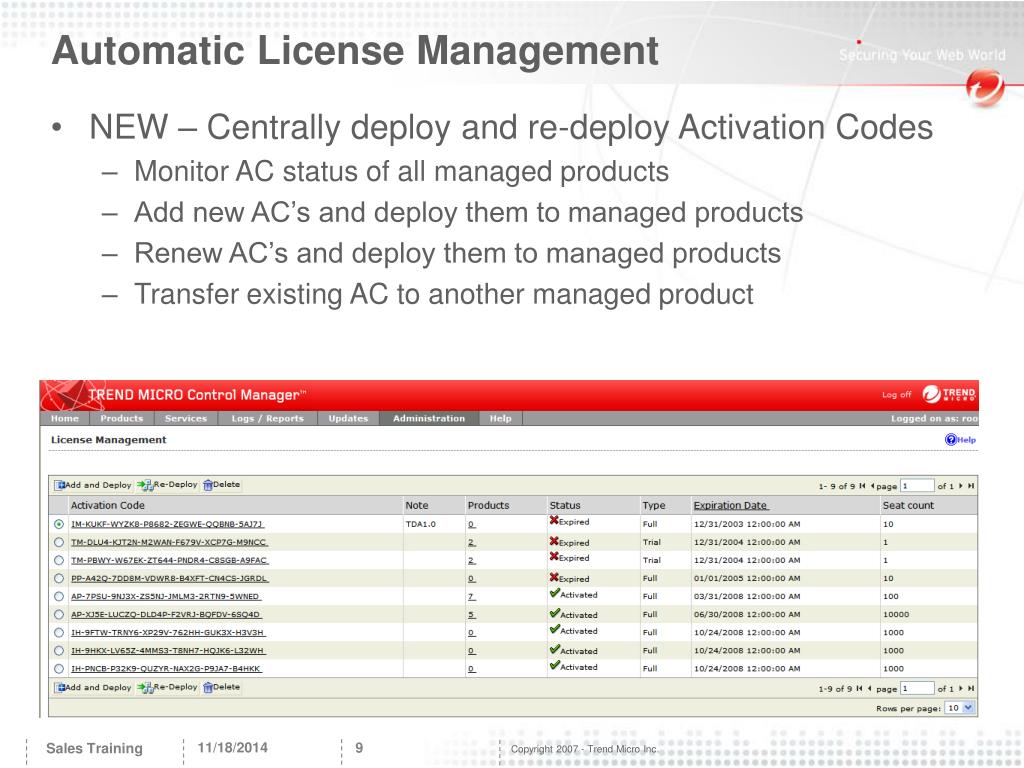
Task: Click the expiration date "03/31/2008 12:00:00 AM"
Action: point(746,596)
